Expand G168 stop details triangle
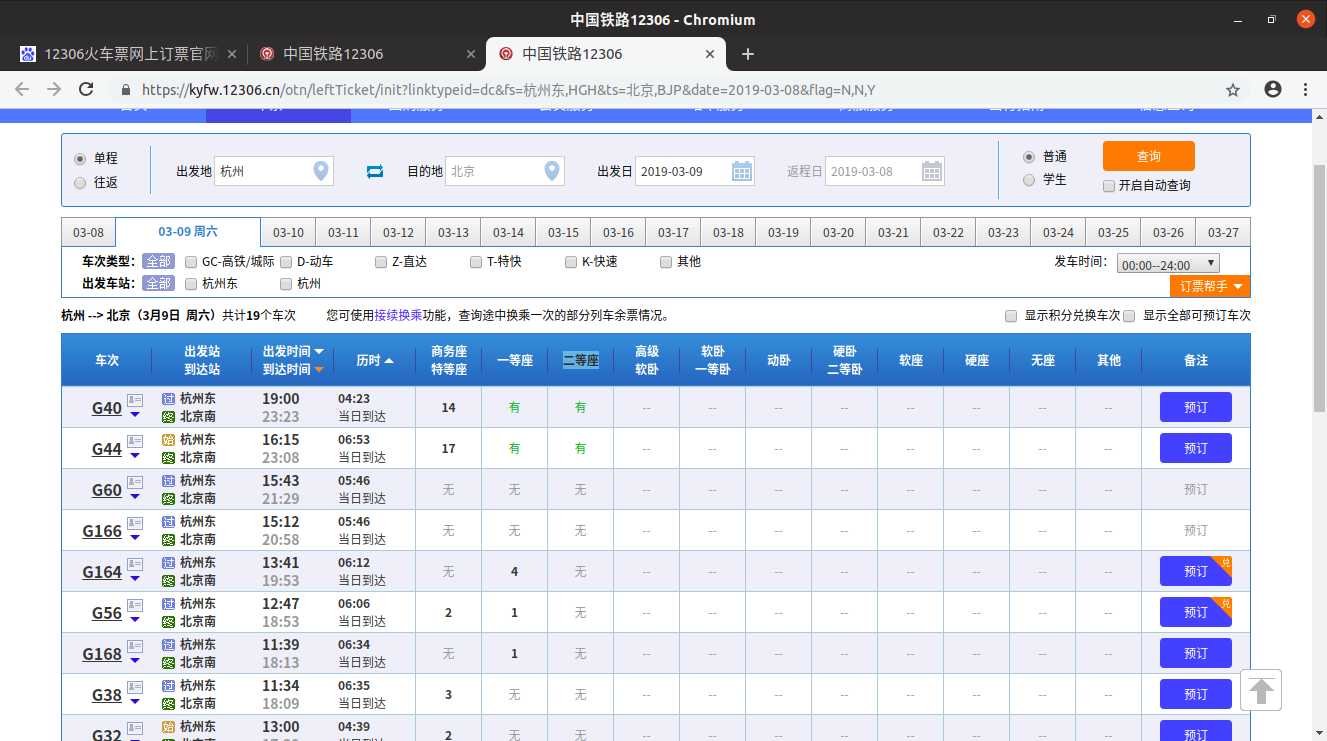Image resolution: width=1327 pixels, height=741 pixels. [135, 662]
